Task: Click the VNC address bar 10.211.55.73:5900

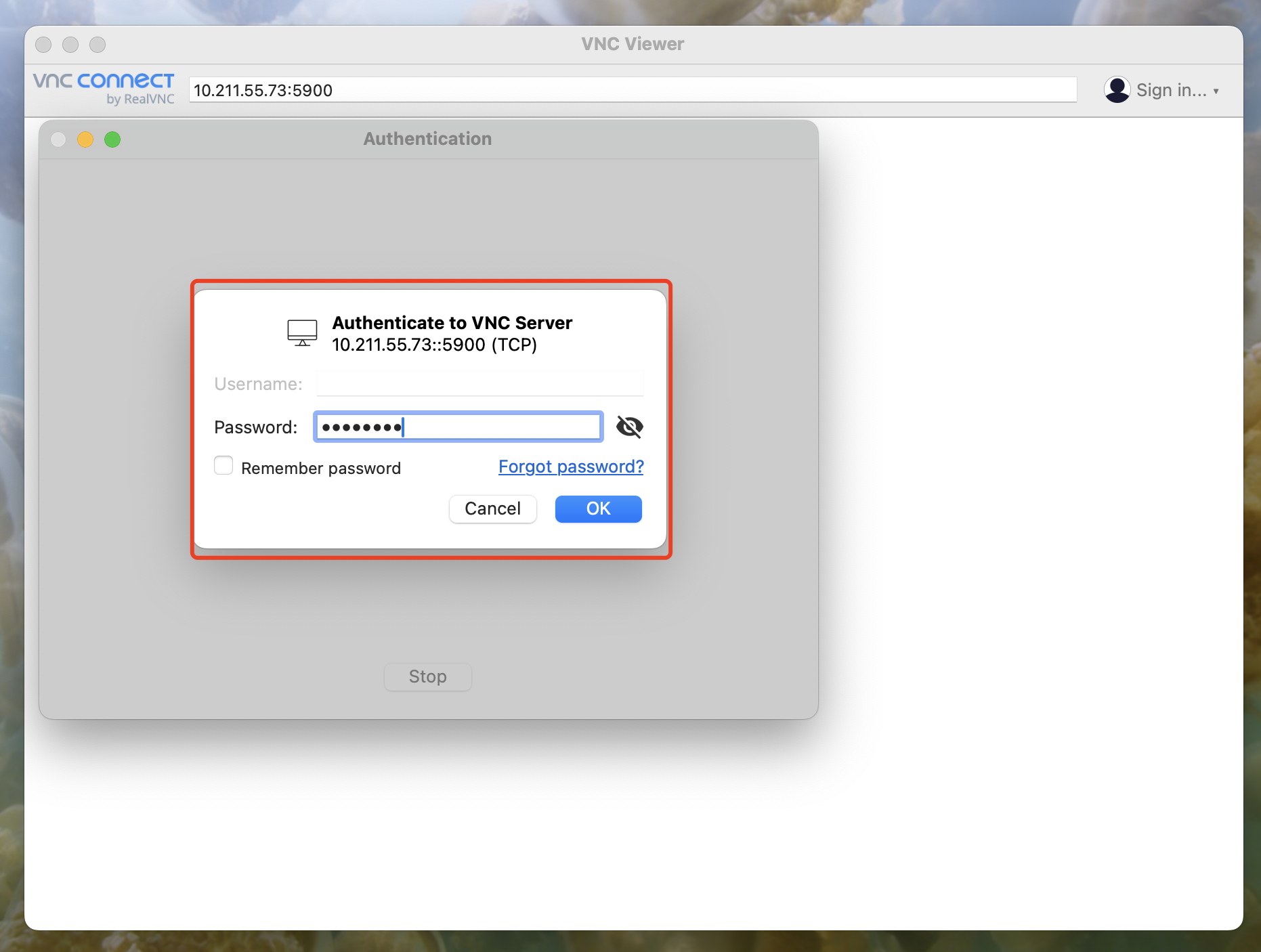Action: [633, 90]
